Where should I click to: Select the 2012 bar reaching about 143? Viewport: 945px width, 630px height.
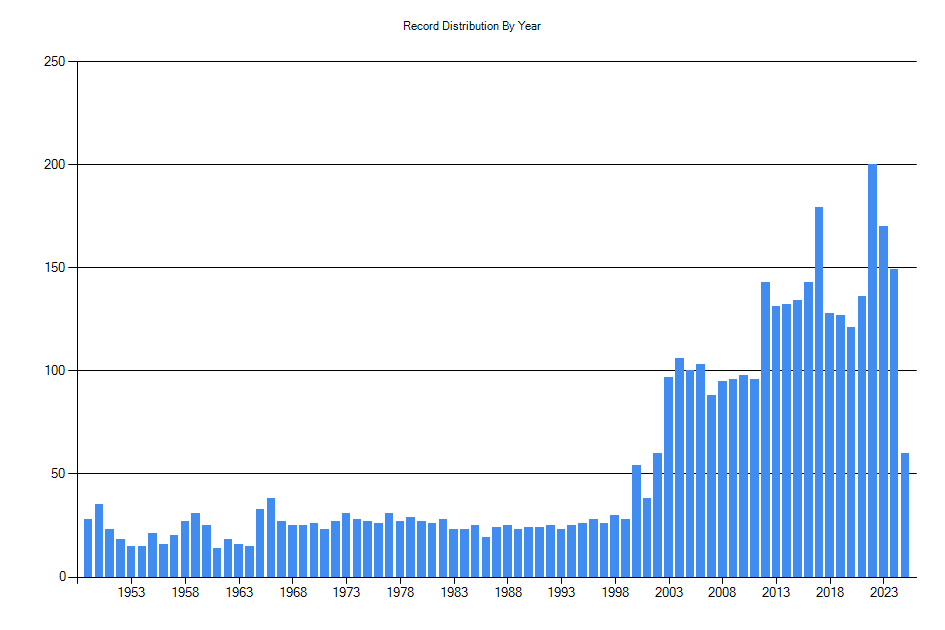click(x=765, y=429)
